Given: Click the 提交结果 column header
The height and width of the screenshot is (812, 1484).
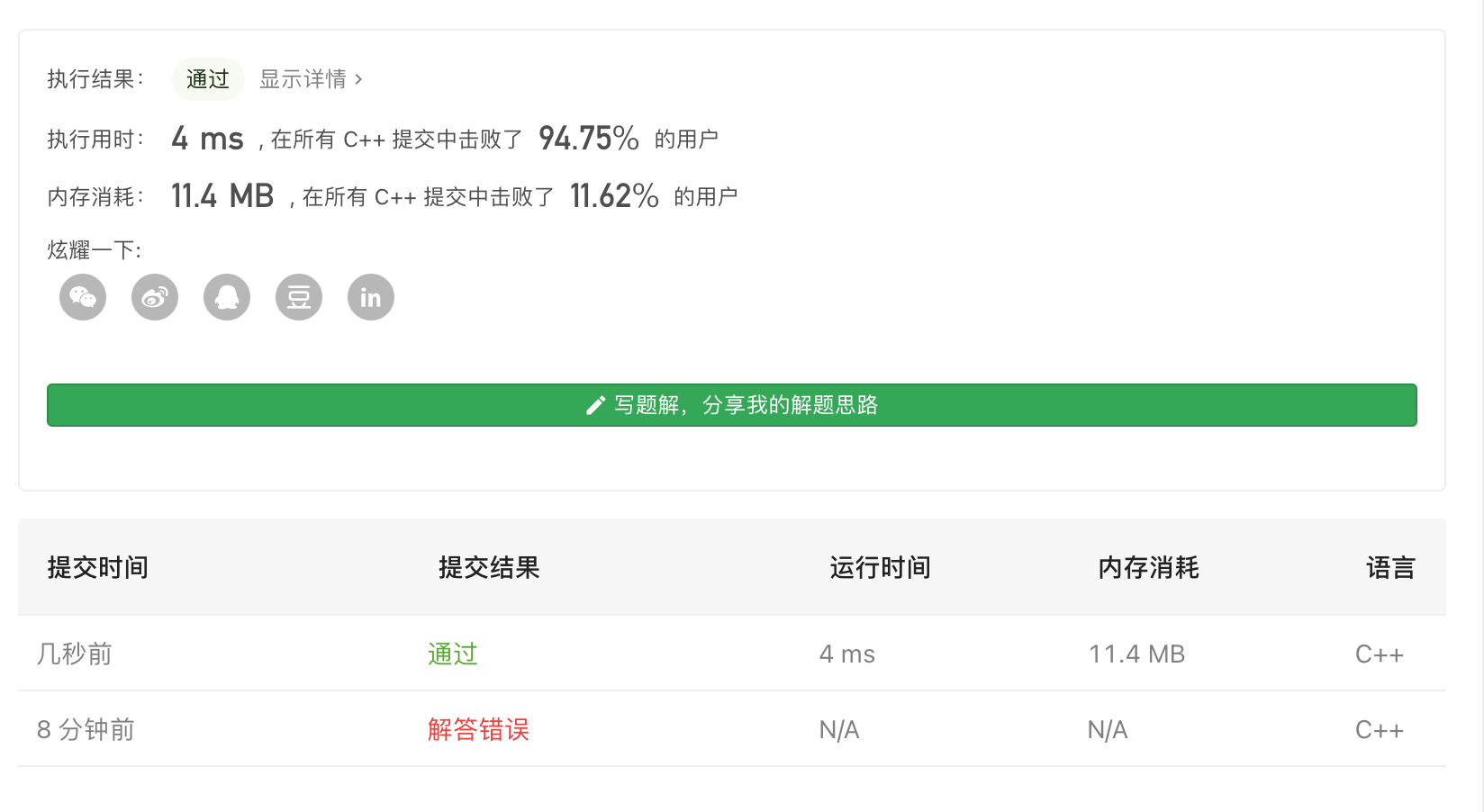Looking at the screenshot, I should click(489, 567).
